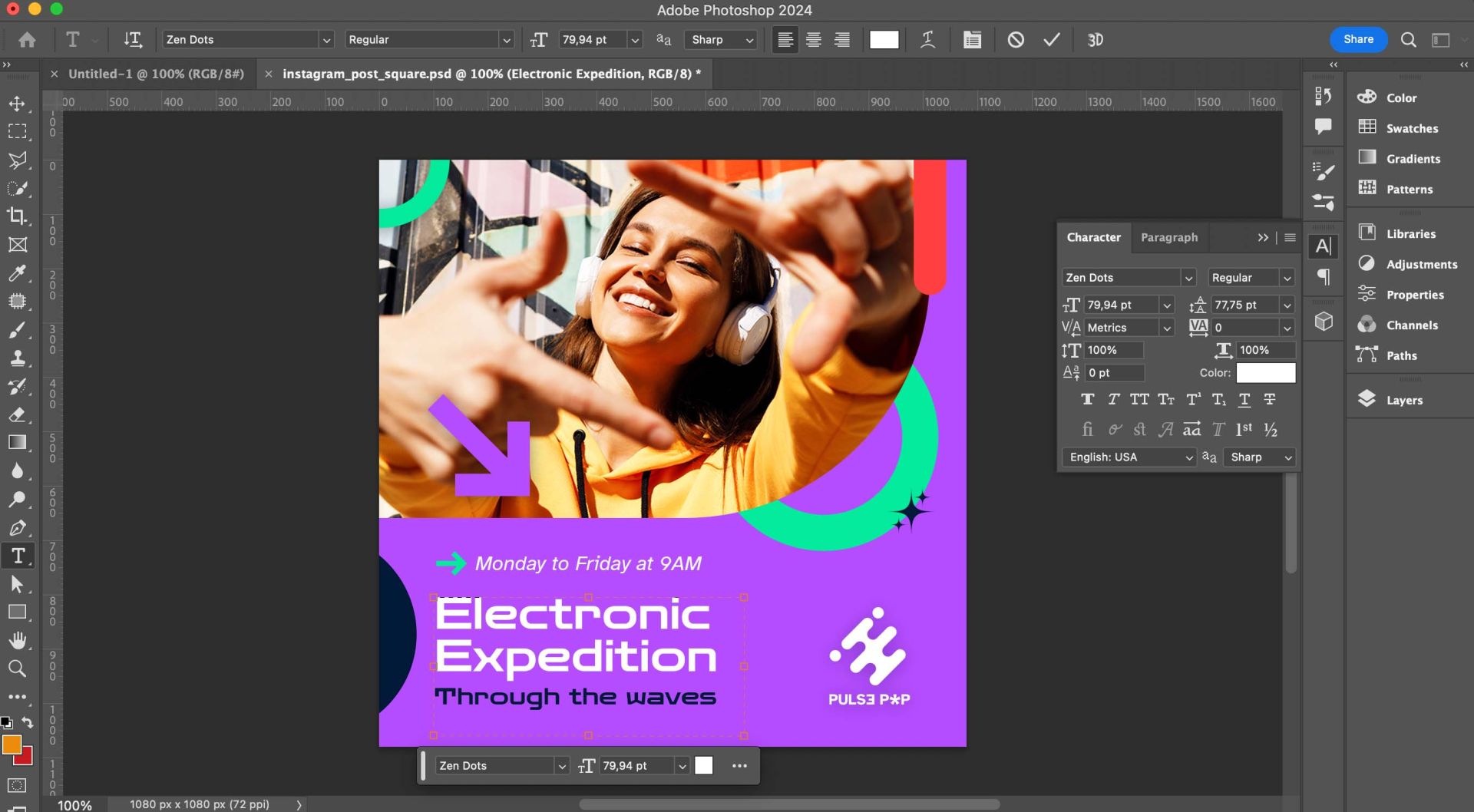
Task: Select the Move tool
Action: click(17, 103)
